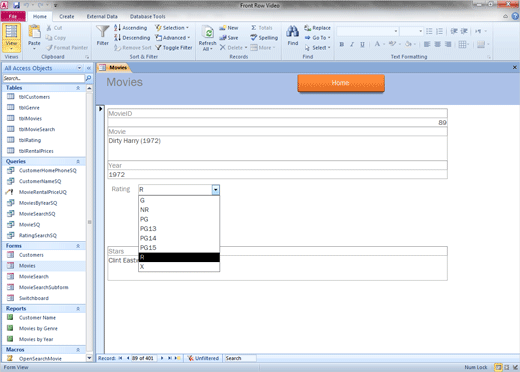Image resolution: width=520 pixels, height=372 pixels.
Task: Click the Replace command
Action: coord(317,28)
